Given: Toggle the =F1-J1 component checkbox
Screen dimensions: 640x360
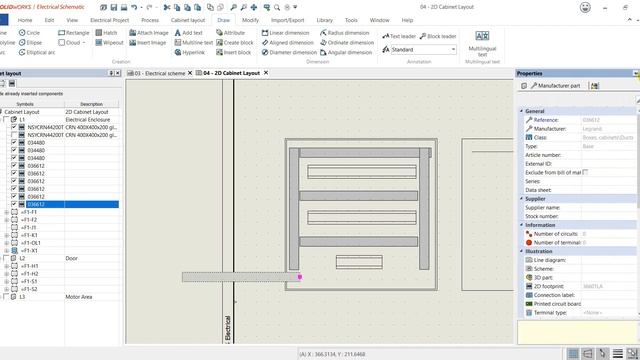Looking at the screenshot, I should coord(14,227).
